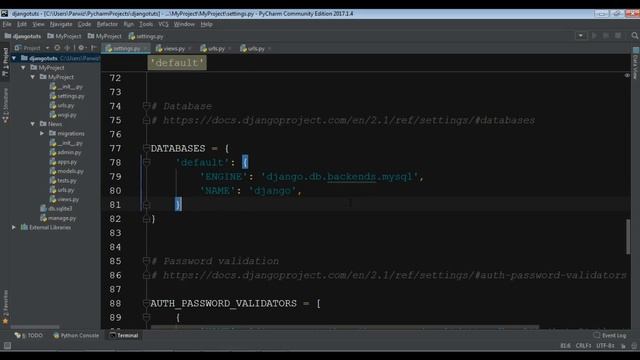Click the Project panel horizontal scrollbar
The height and width of the screenshot is (360, 640).
[35, 327]
